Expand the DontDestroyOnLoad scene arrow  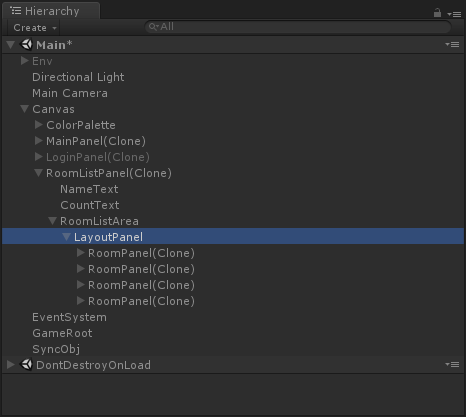pyautogui.click(x=11, y=364)
